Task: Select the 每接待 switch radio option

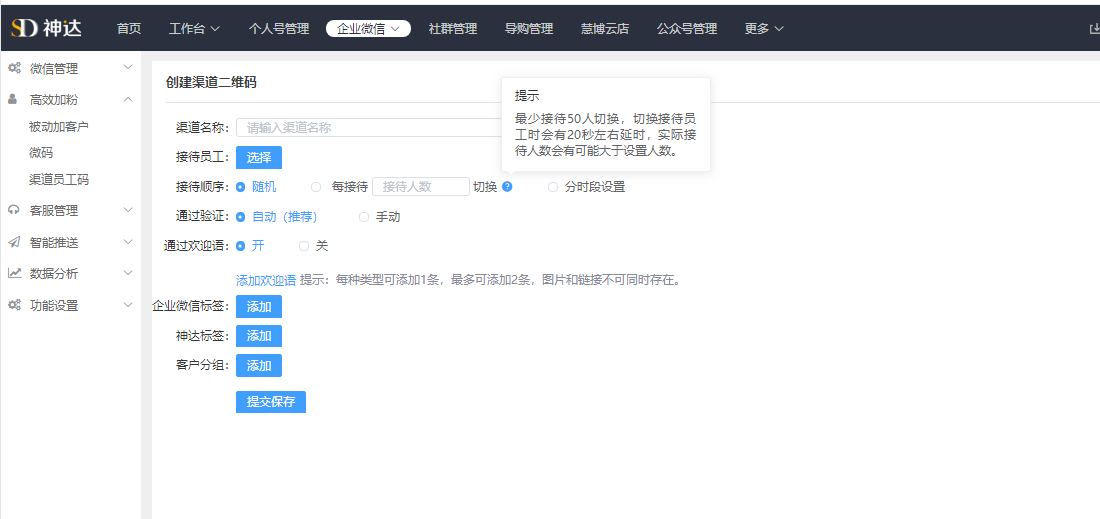Action: 316,187
